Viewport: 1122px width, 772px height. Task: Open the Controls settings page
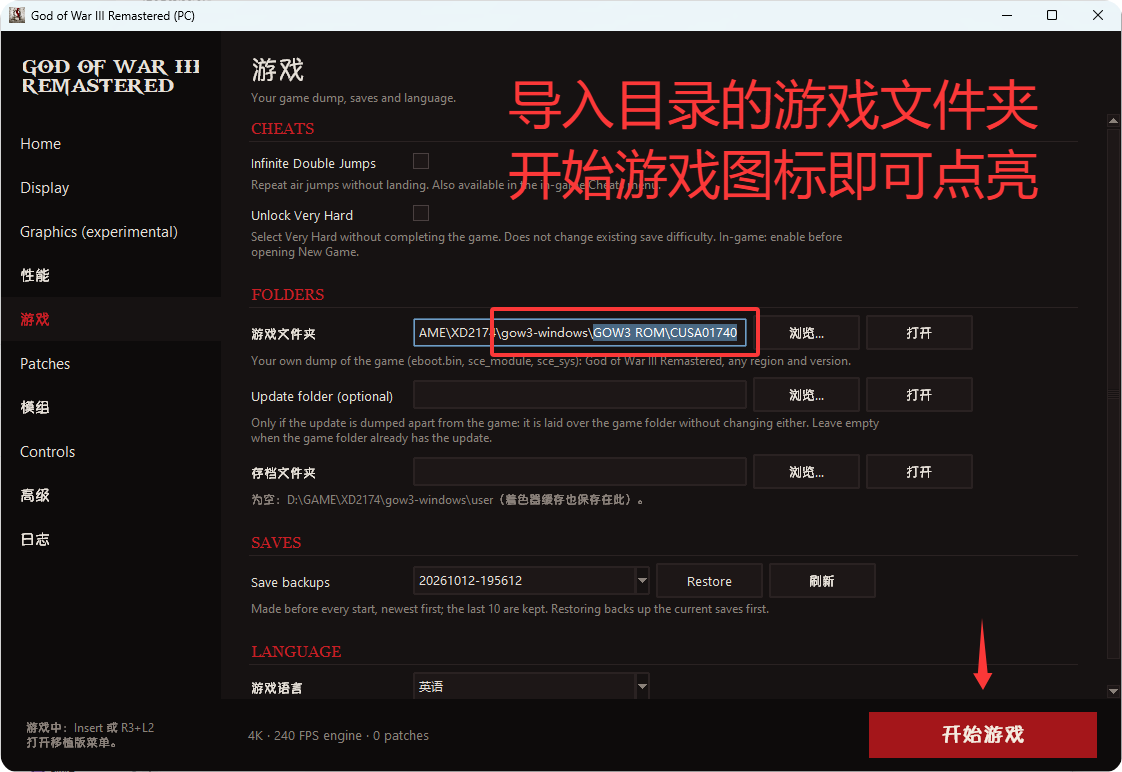click(47, 451)
